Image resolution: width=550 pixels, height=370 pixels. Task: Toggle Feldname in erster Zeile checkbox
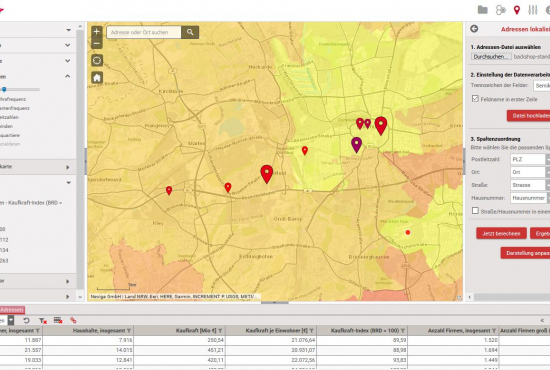pyautogui.click(x=475, y=99)
